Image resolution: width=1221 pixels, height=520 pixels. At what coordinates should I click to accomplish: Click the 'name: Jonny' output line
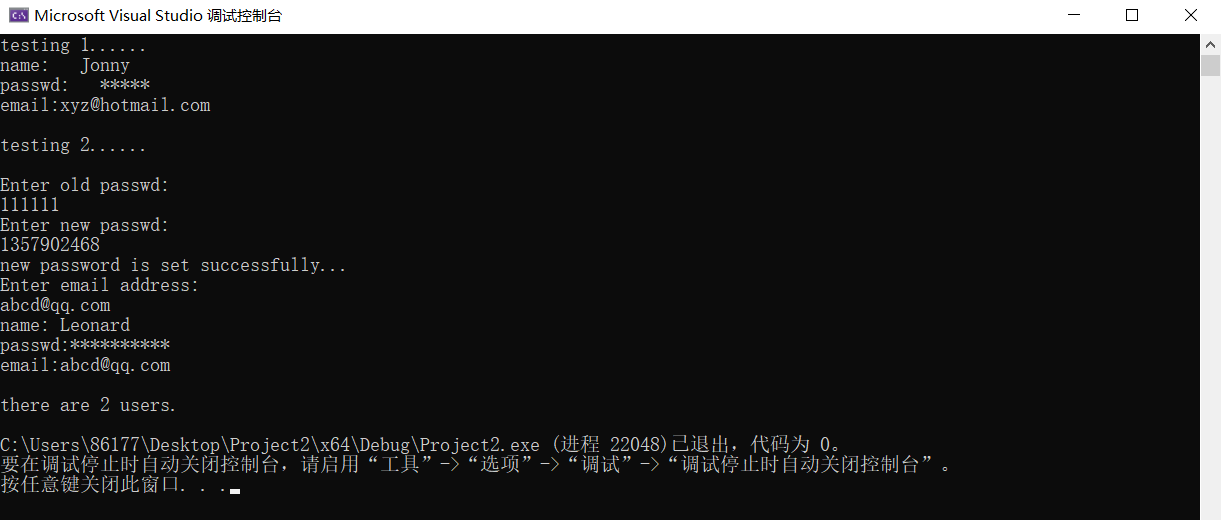[65, 65]
